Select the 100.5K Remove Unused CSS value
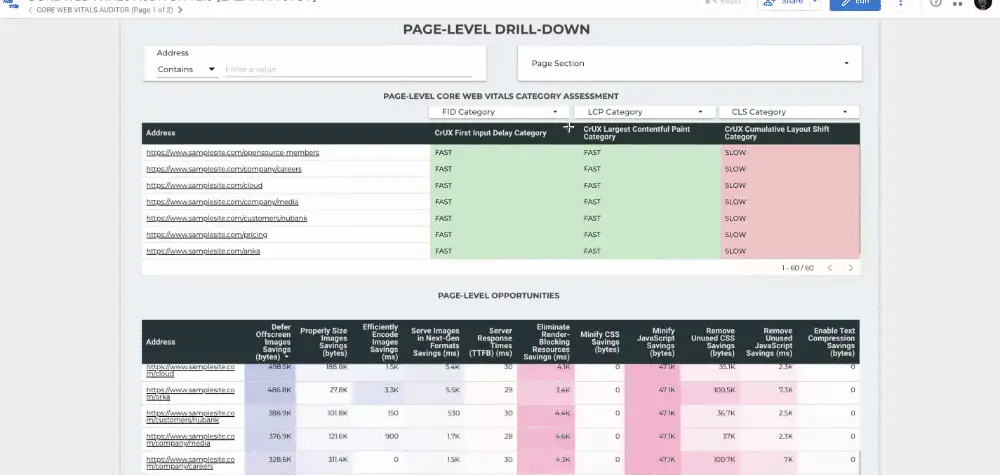The image size is (1000, 475). click(x=724, y=390)
